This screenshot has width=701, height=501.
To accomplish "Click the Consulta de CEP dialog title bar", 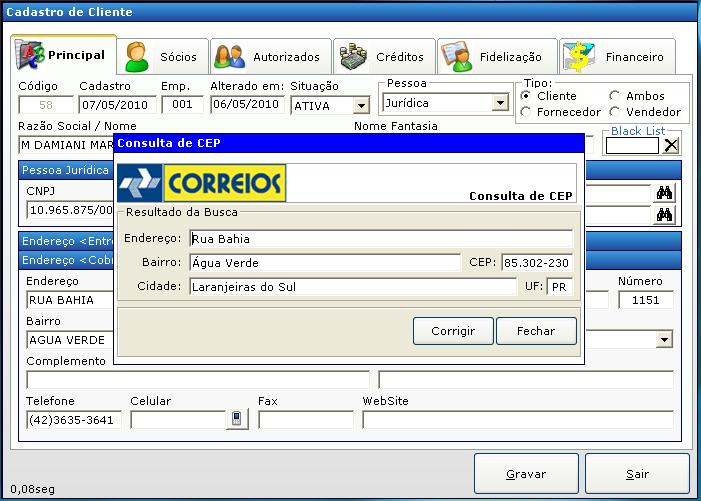I will 349,143.
